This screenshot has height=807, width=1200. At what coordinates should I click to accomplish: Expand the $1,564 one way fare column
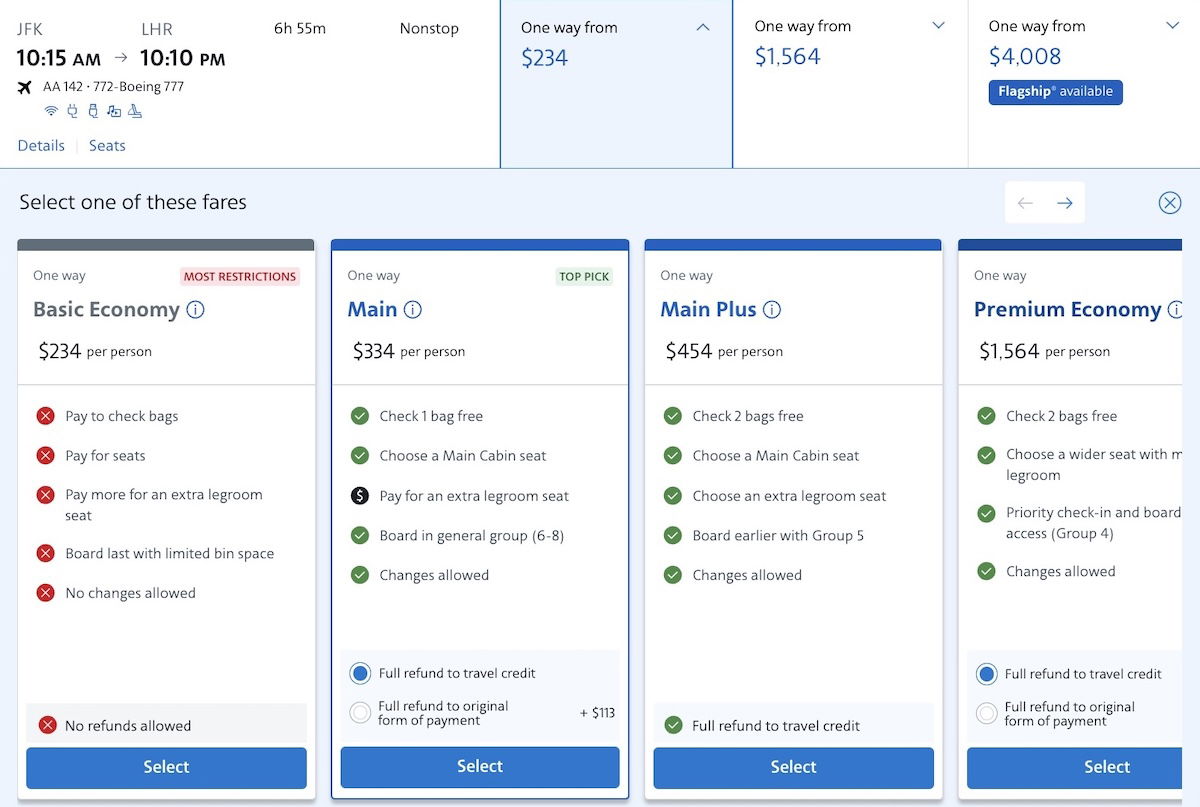pyautogui.click(x=938, y=26)
